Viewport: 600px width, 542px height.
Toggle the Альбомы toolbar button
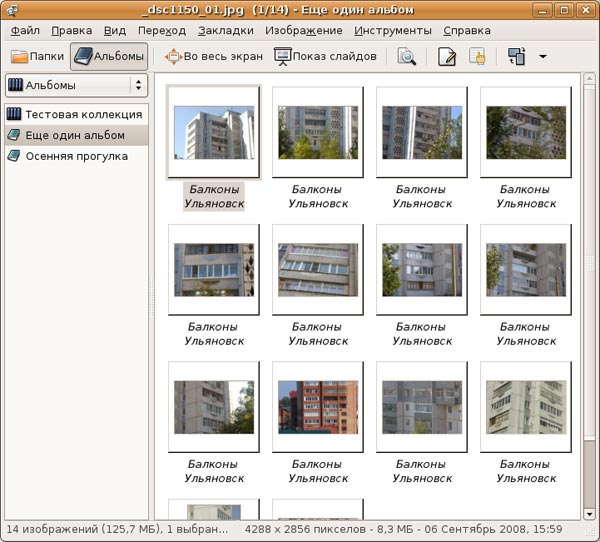pos(109,57)
